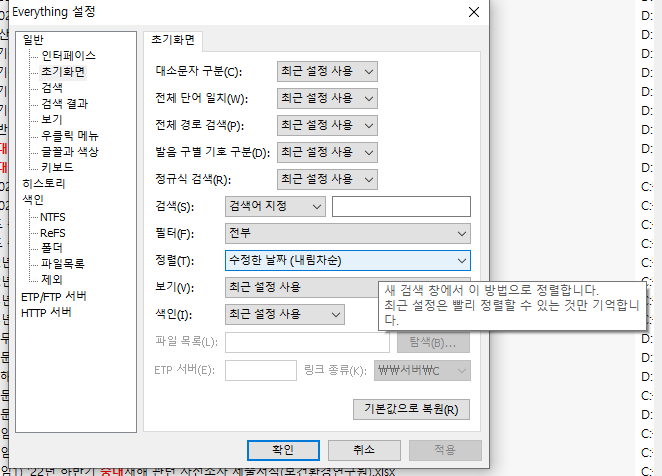Click the 초기화면 tab header
The image size is (662, 476).
(x=173, y=40)
